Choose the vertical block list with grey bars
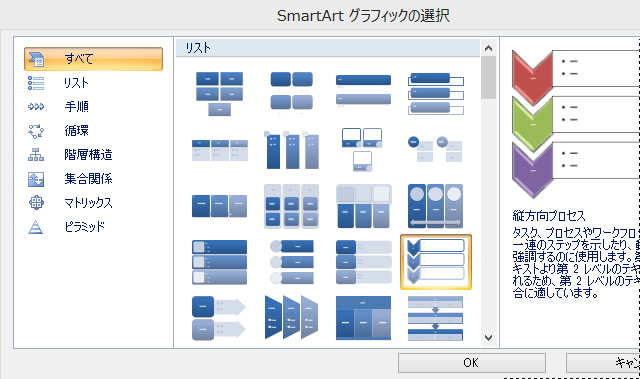 pyautogui.click(x=363, y=262)
